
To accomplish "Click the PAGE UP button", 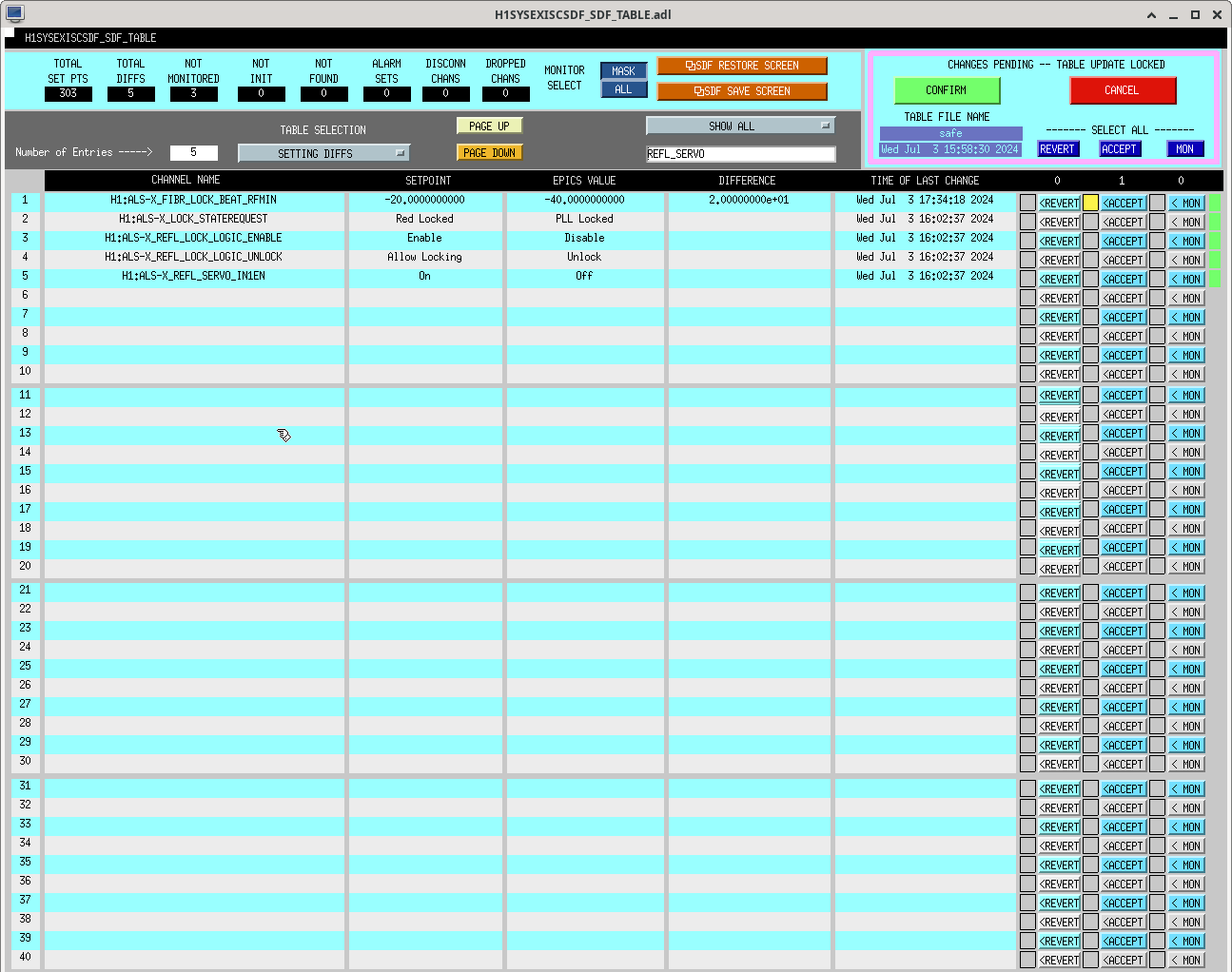I will pyautogui.click(x=489, y=126).
